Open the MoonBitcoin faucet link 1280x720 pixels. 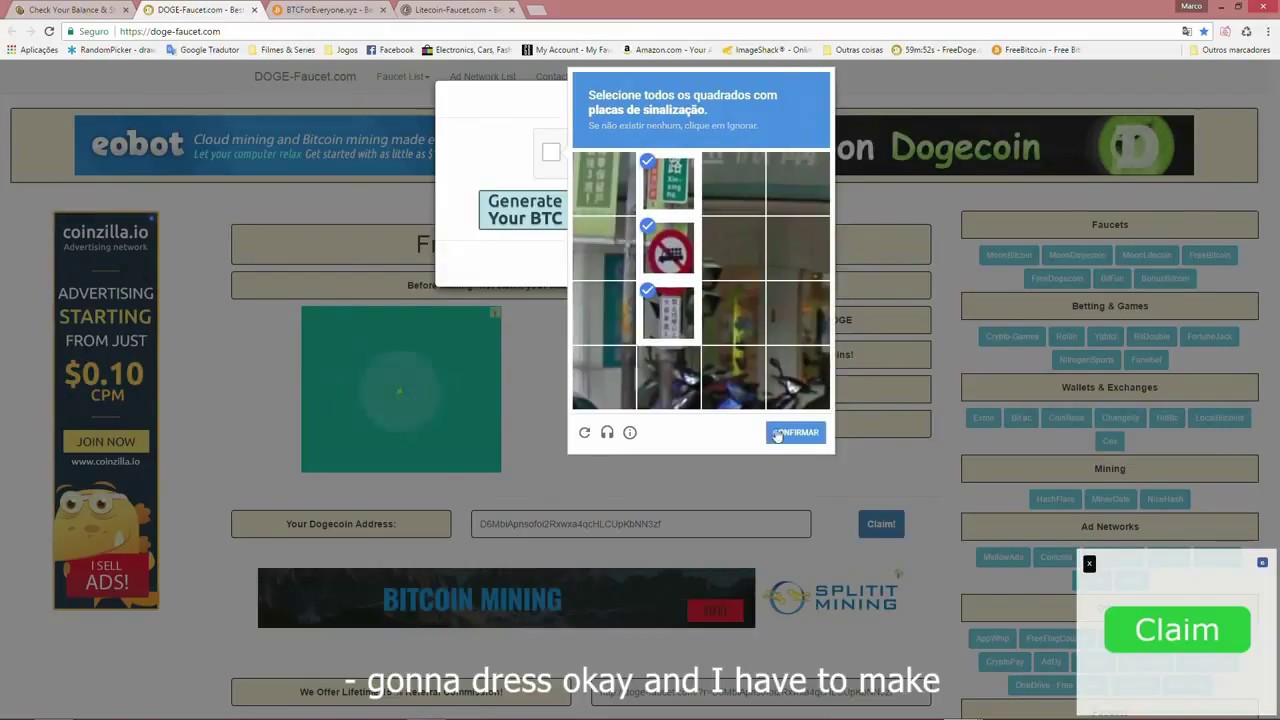coord(1009,255)
